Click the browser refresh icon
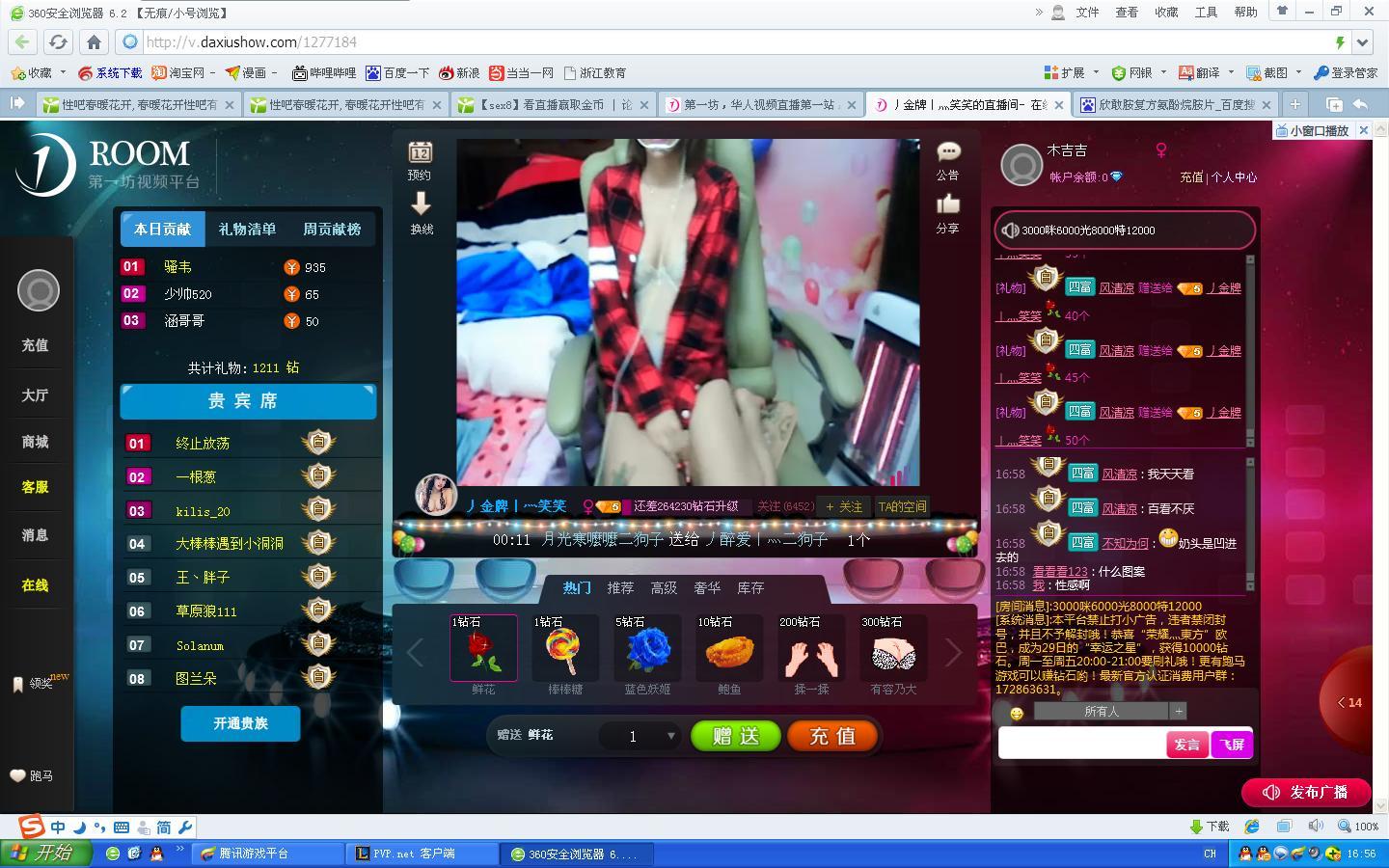1389x868 pixels. point(59,42)
